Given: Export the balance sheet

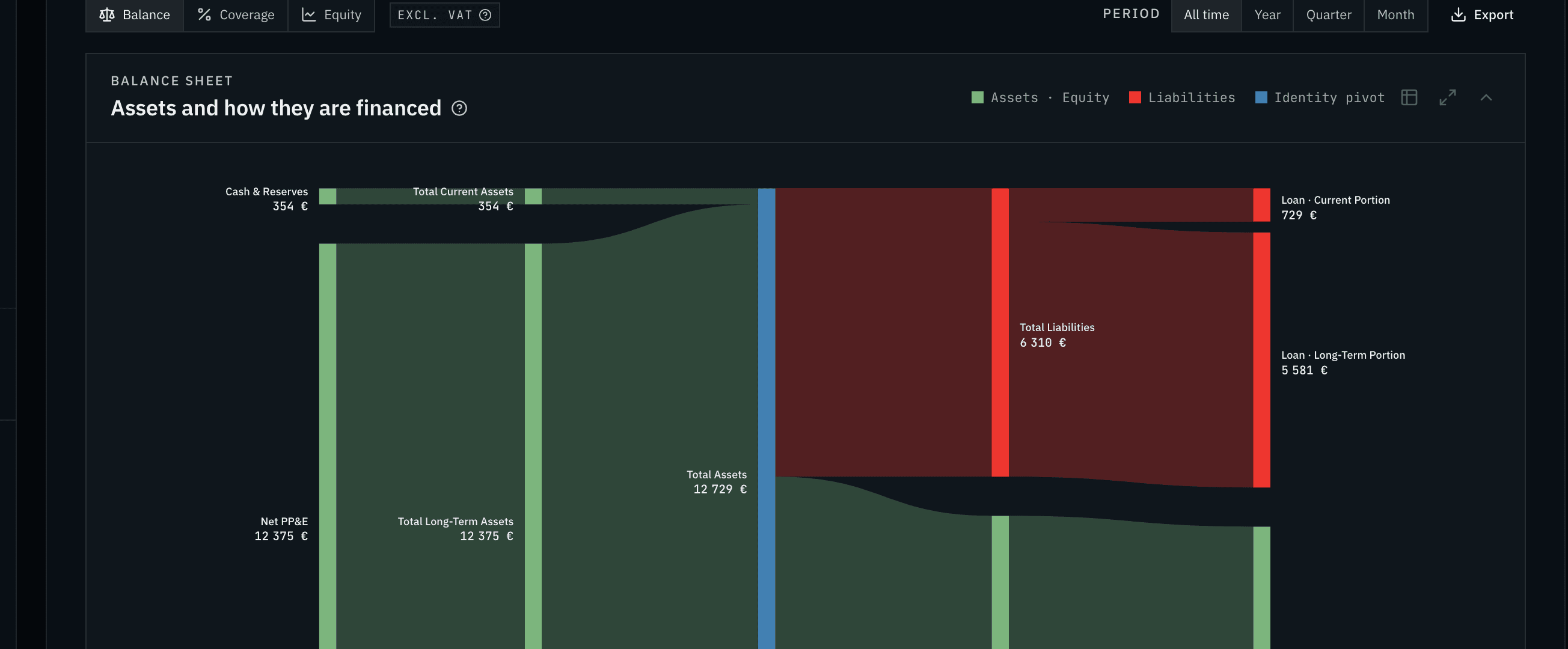Looking at the screenshot, I should pyautogui.click(x=1482, y=15).
